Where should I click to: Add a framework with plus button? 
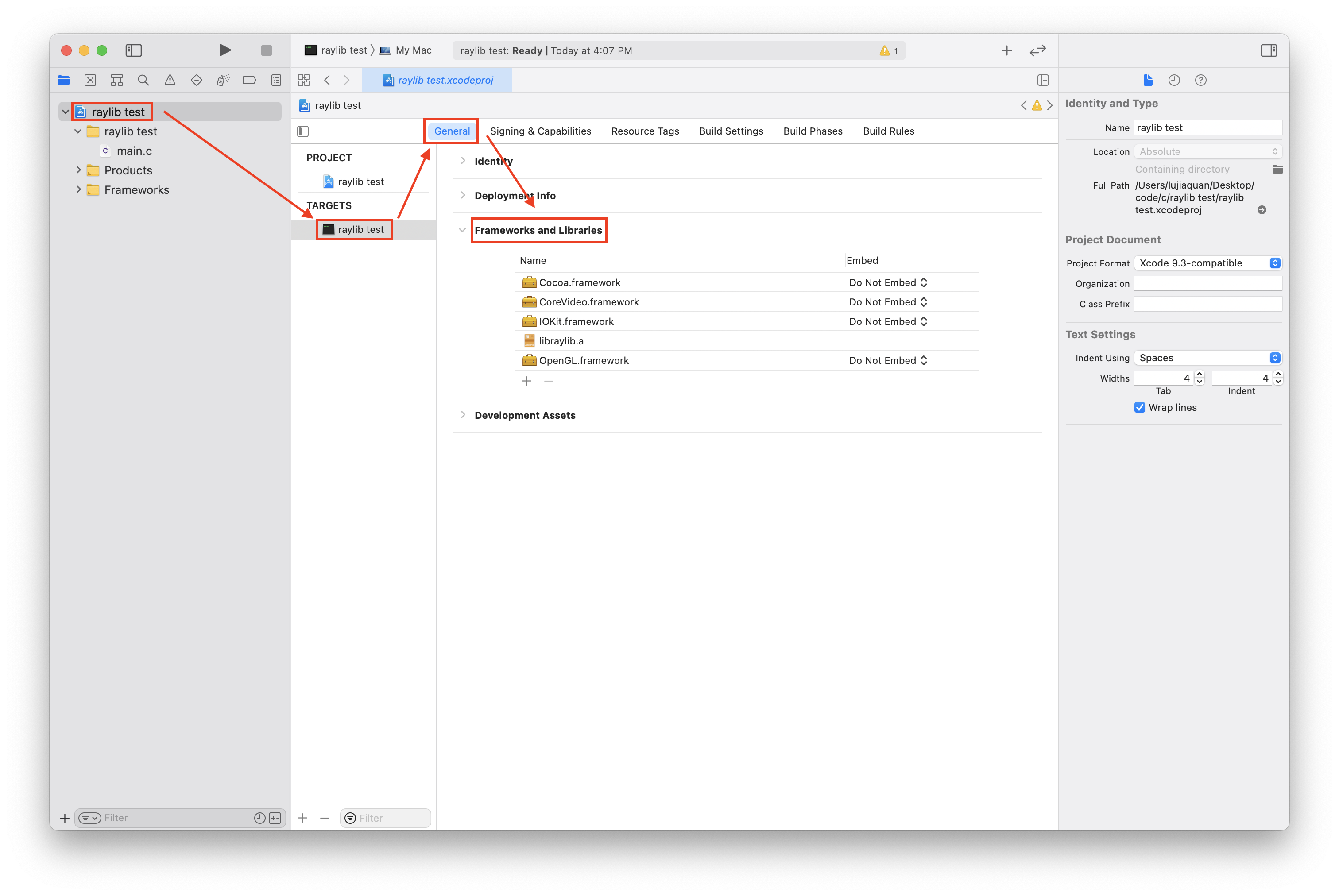point(526,381)
